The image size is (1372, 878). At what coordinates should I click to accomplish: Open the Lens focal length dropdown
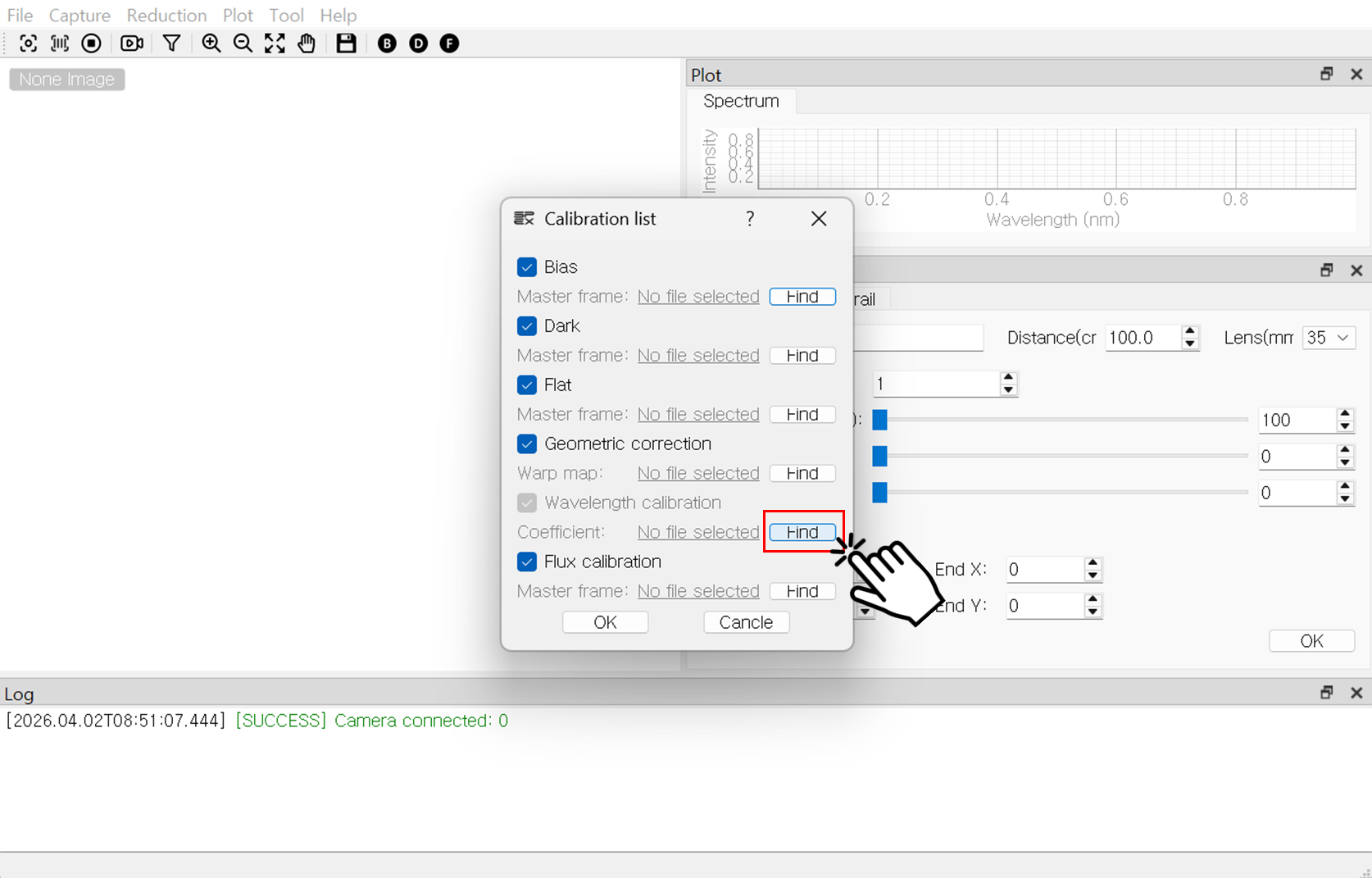coord(1329,338)
